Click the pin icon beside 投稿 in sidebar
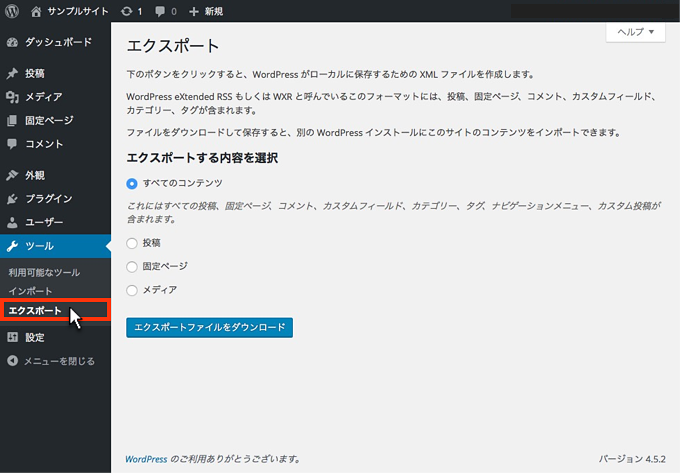The width and height of the screenshot is (680, 473). [12, 73]
